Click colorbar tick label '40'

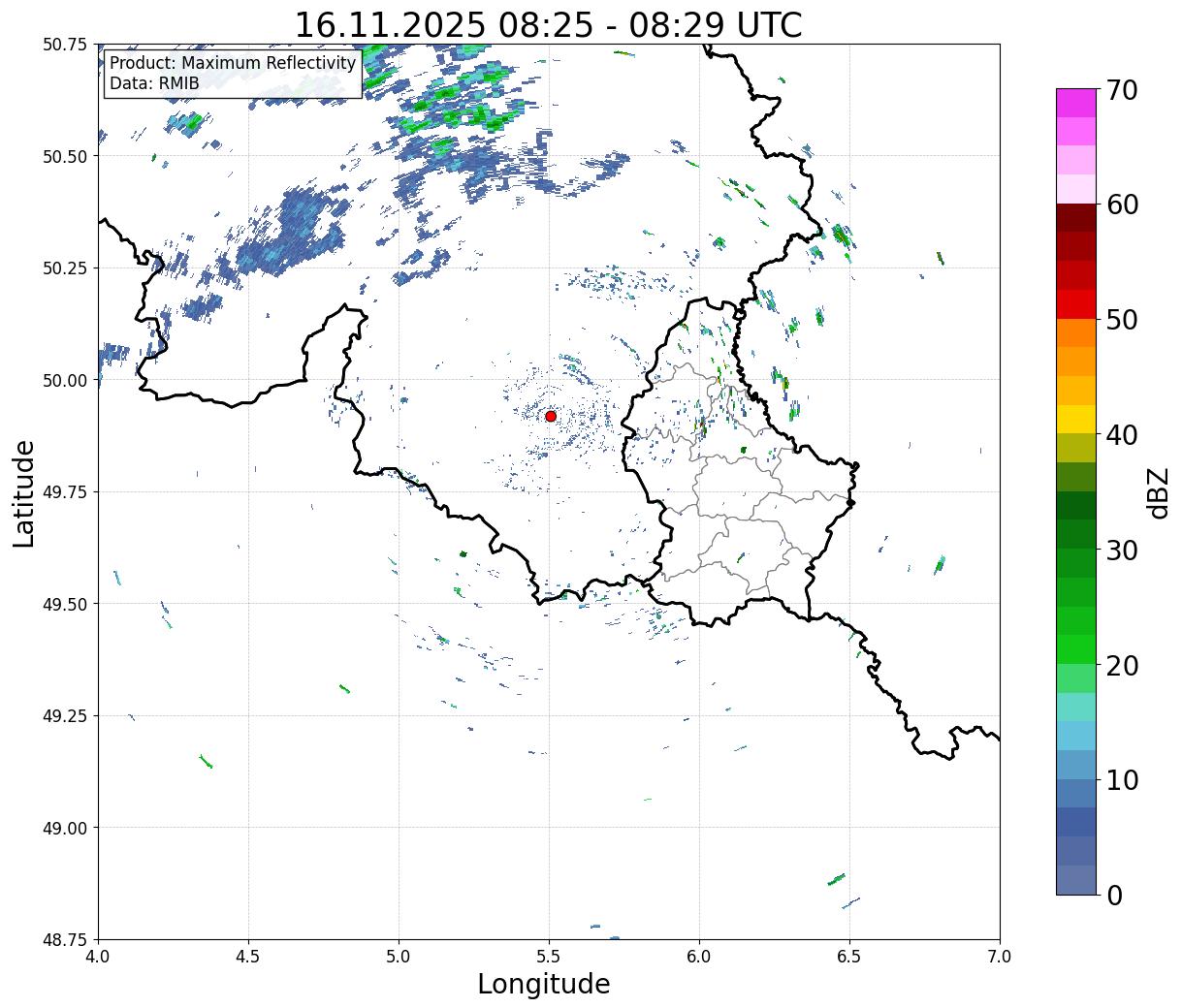pyautogui.click(x=1122, y=435)
